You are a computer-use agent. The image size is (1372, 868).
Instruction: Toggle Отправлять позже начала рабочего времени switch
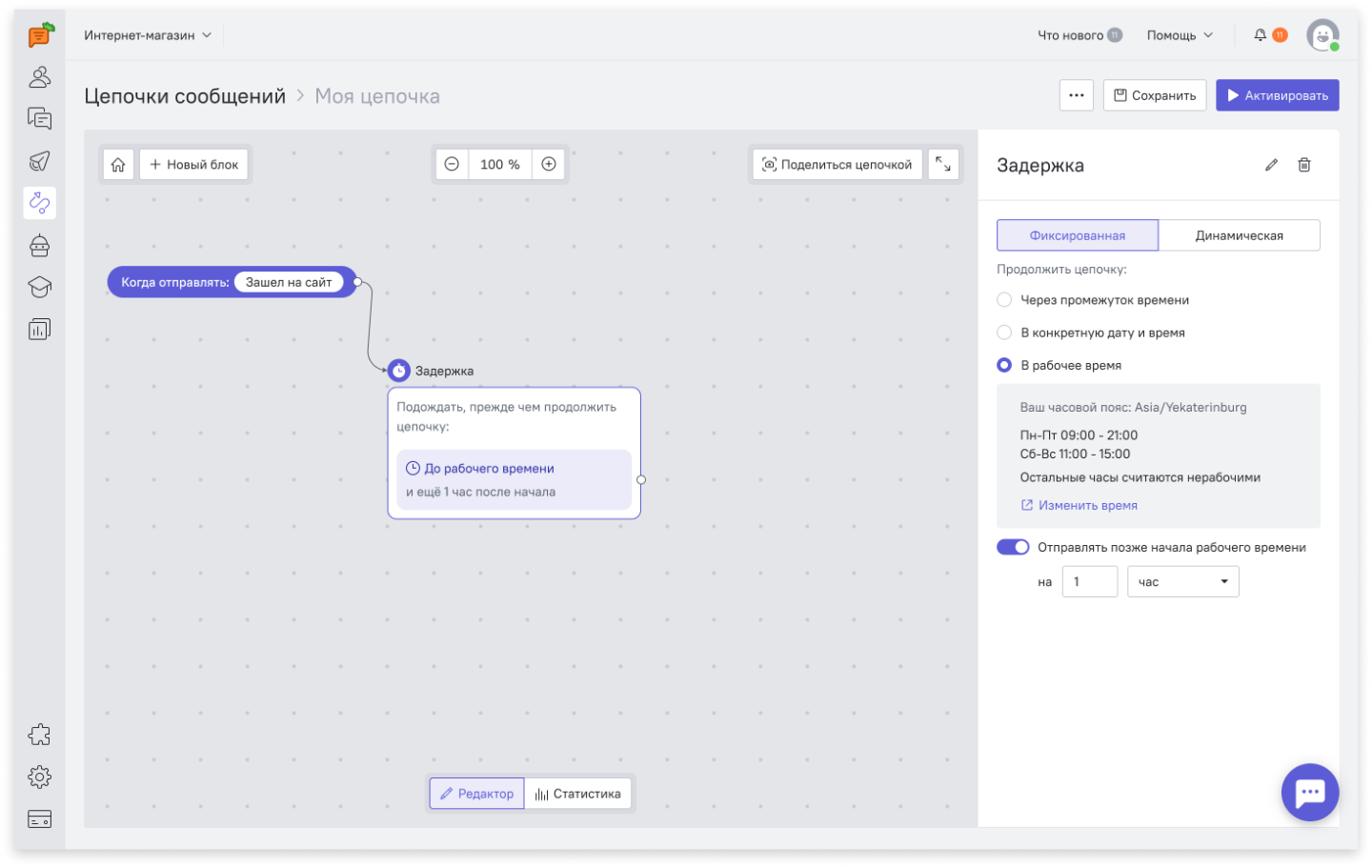point(1013,547)
